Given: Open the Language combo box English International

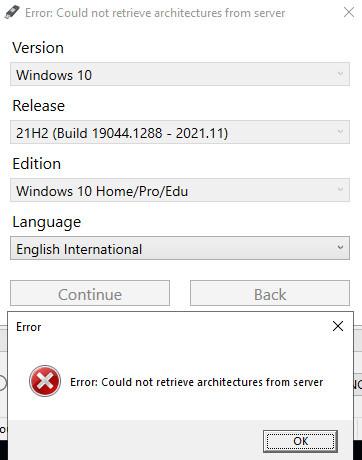Looking at the screenshot, I should click(180, 248).
